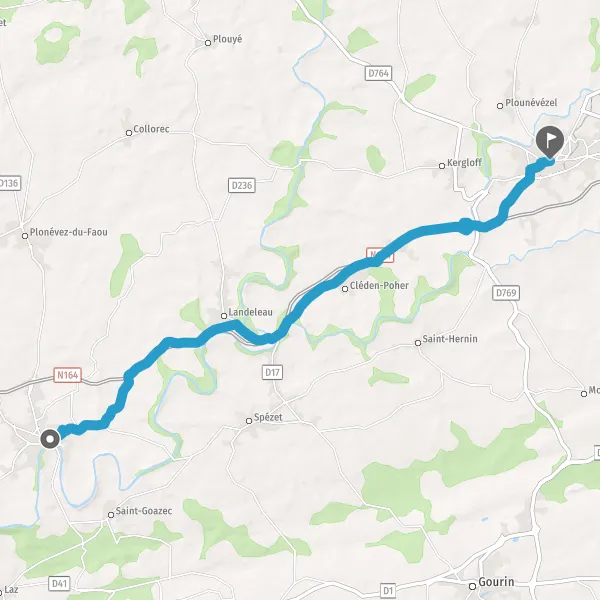Select the D764 road shield
This screenshot has height=600, width=600.
coord(378,73)
